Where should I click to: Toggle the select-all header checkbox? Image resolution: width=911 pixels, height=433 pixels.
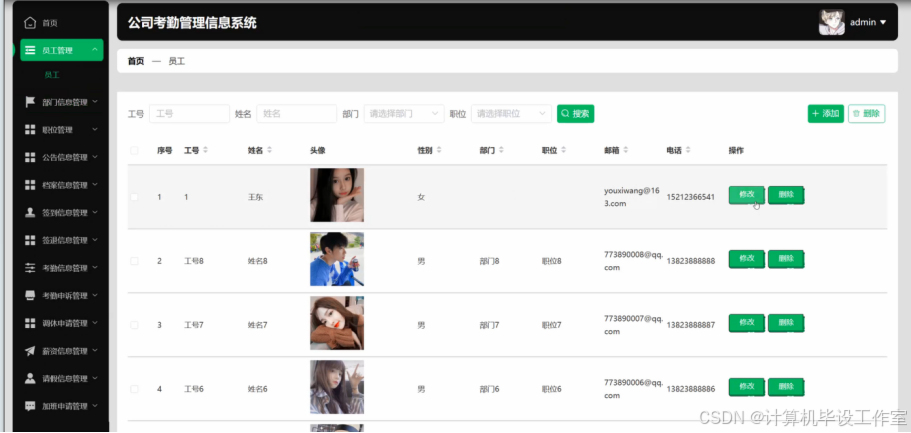pos(134,151)
